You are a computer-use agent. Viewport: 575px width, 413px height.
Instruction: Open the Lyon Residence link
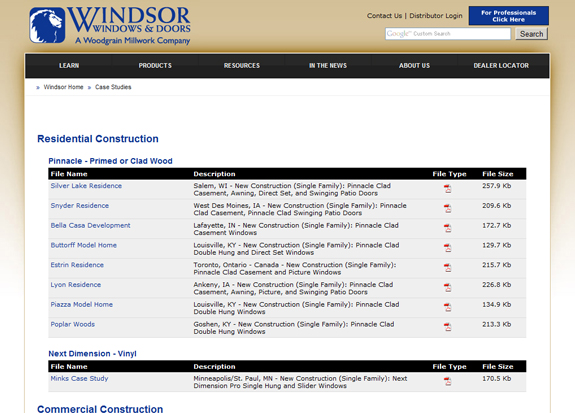(76, 285)
